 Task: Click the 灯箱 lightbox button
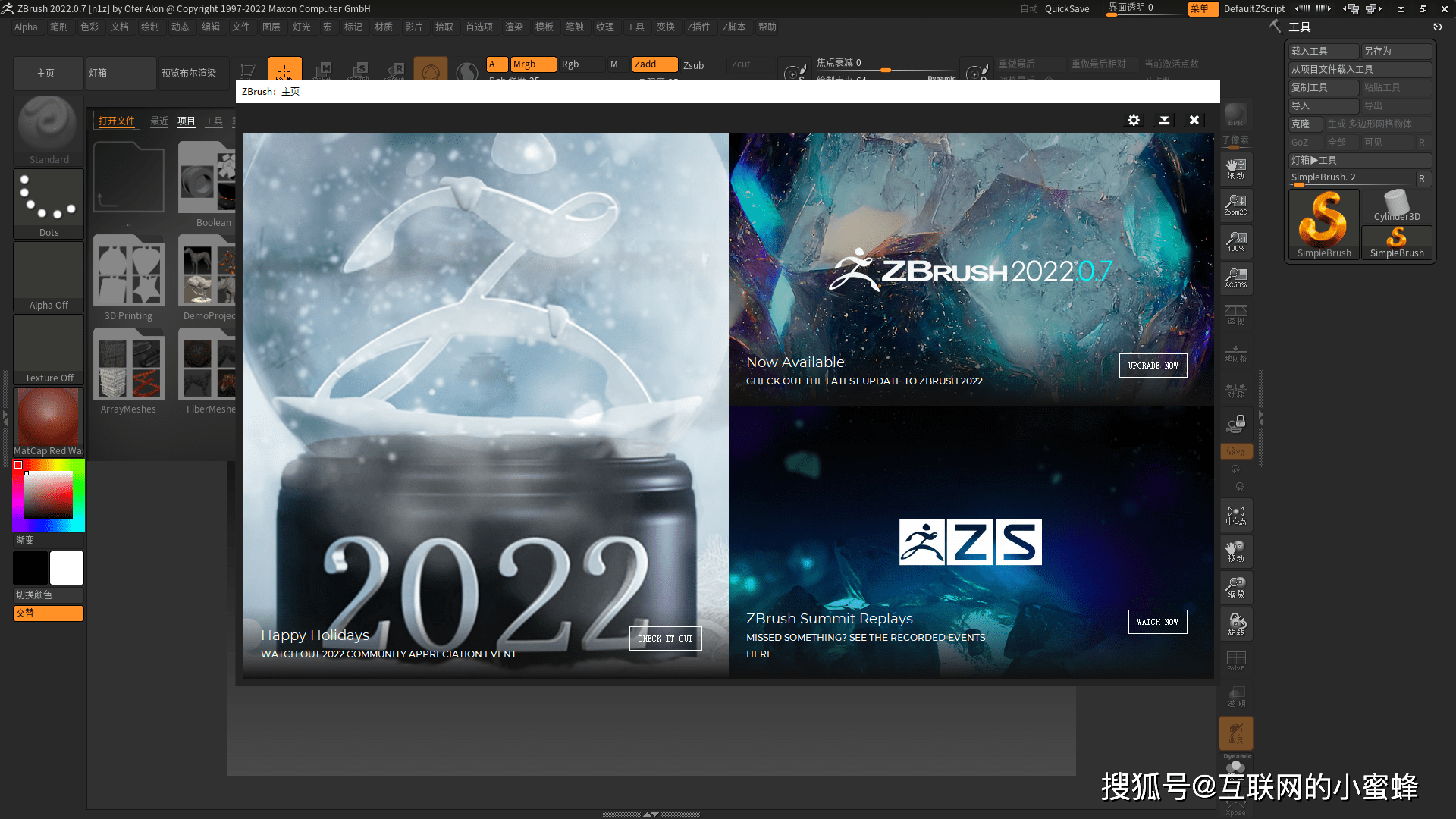121,74
